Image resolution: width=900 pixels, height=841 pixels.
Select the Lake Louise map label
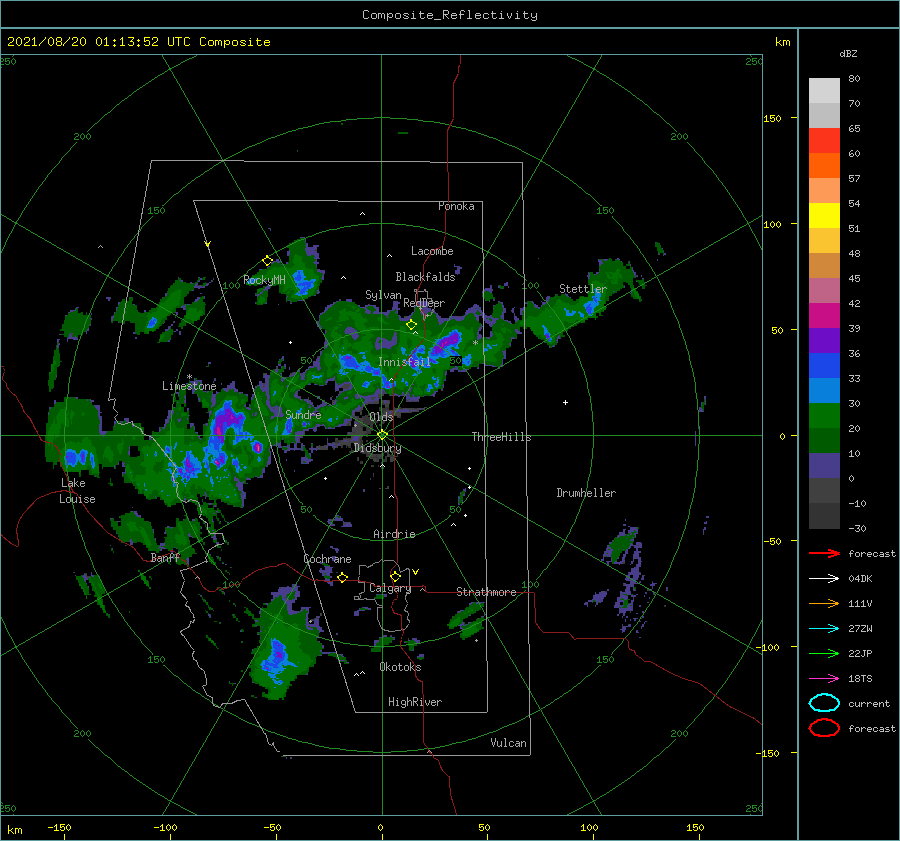(77, 491)
